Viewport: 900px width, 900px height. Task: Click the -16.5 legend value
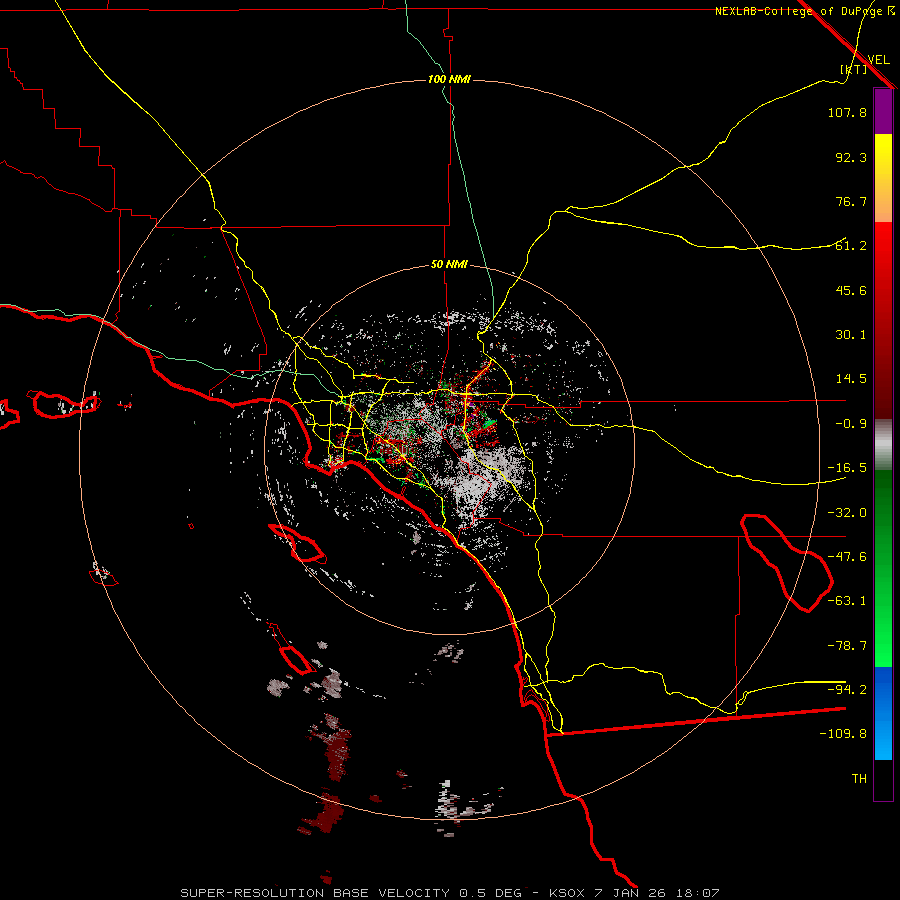pyautogui.click(x=847, y=468)
